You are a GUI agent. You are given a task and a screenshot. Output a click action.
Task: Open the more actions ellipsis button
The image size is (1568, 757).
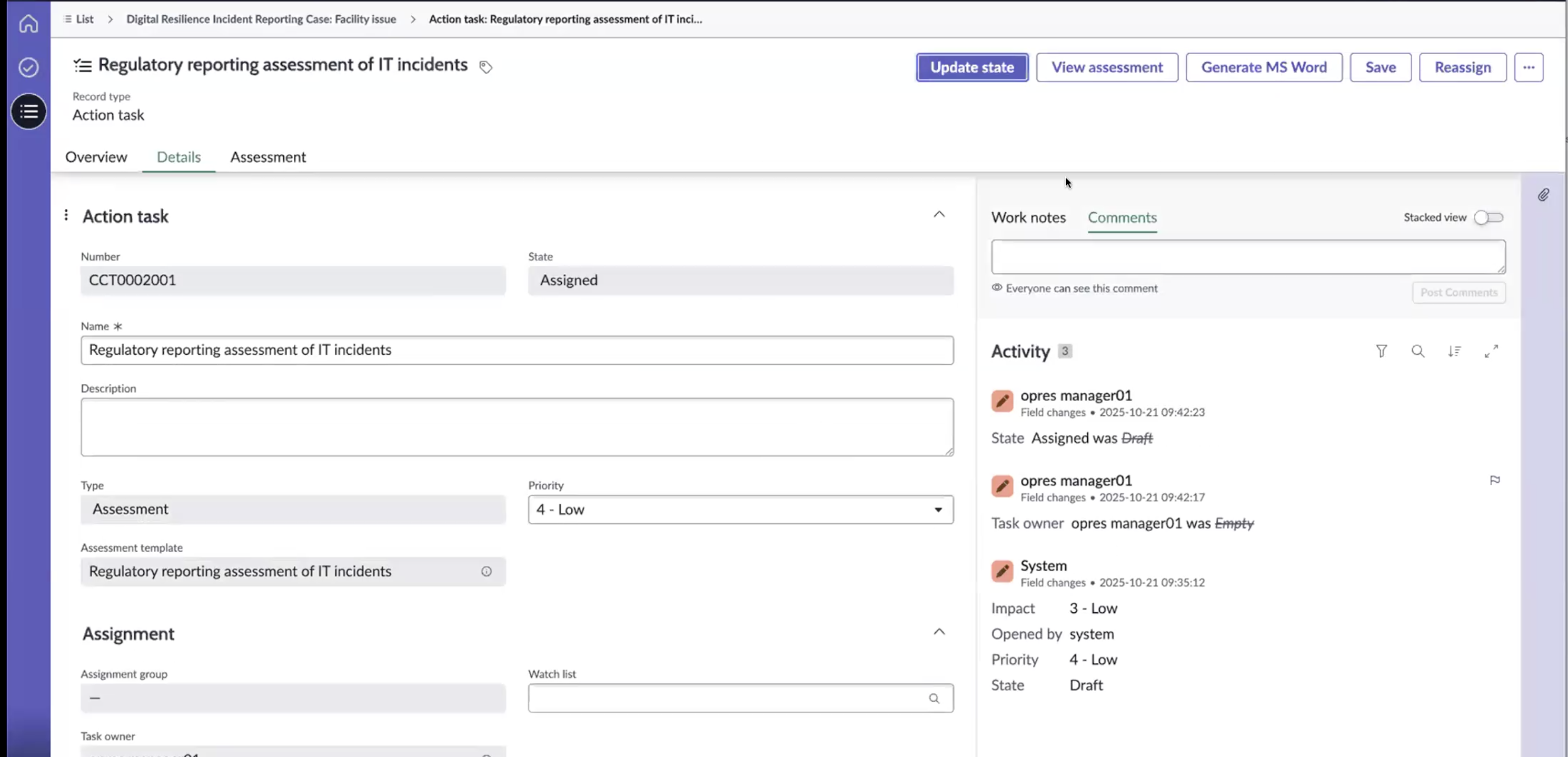(1529, 67)
